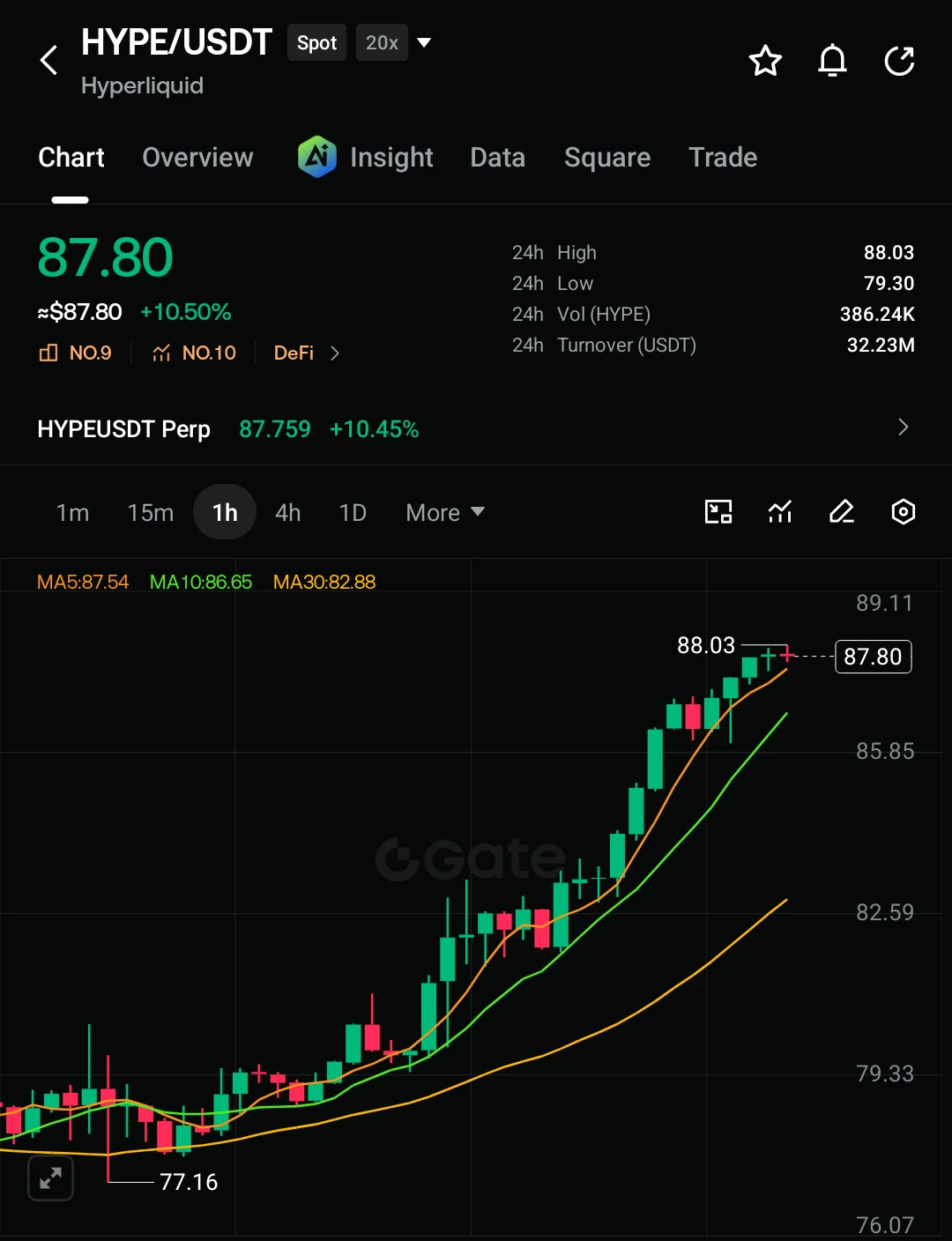The height and width of the screenshot is (1241, 952).
Task: Add HYPE/USDT to favorites with star
Action: pyautogui.click(x=765, y=61)
